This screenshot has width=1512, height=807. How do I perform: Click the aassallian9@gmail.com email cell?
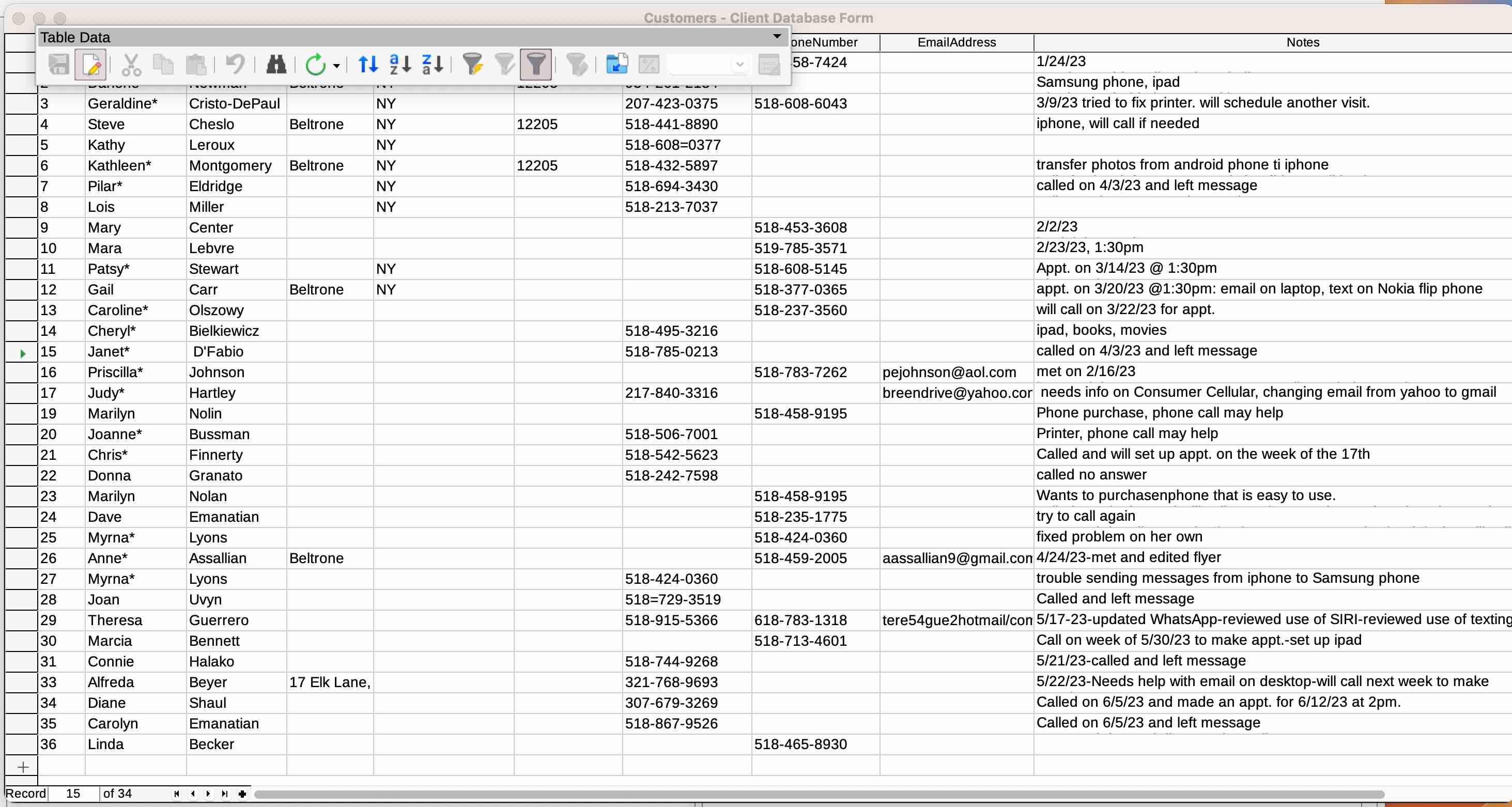(x=956, y=558)
